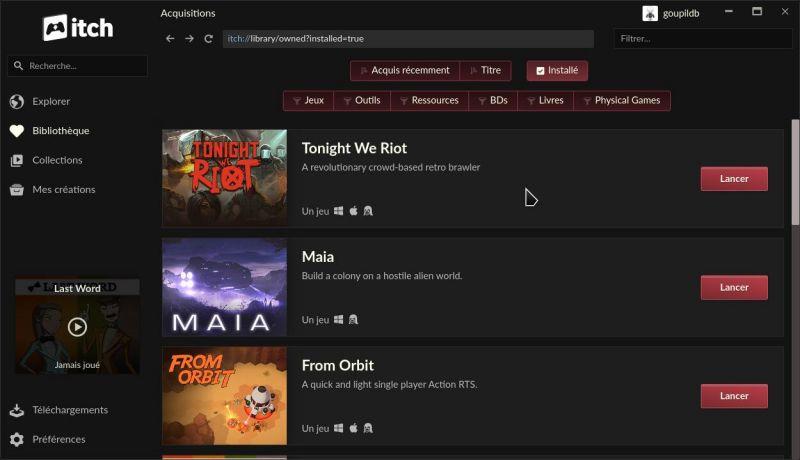Click the itch://library address bar
Image resolution: width=800 pixels, height=460 pixels.
point(408,39)
